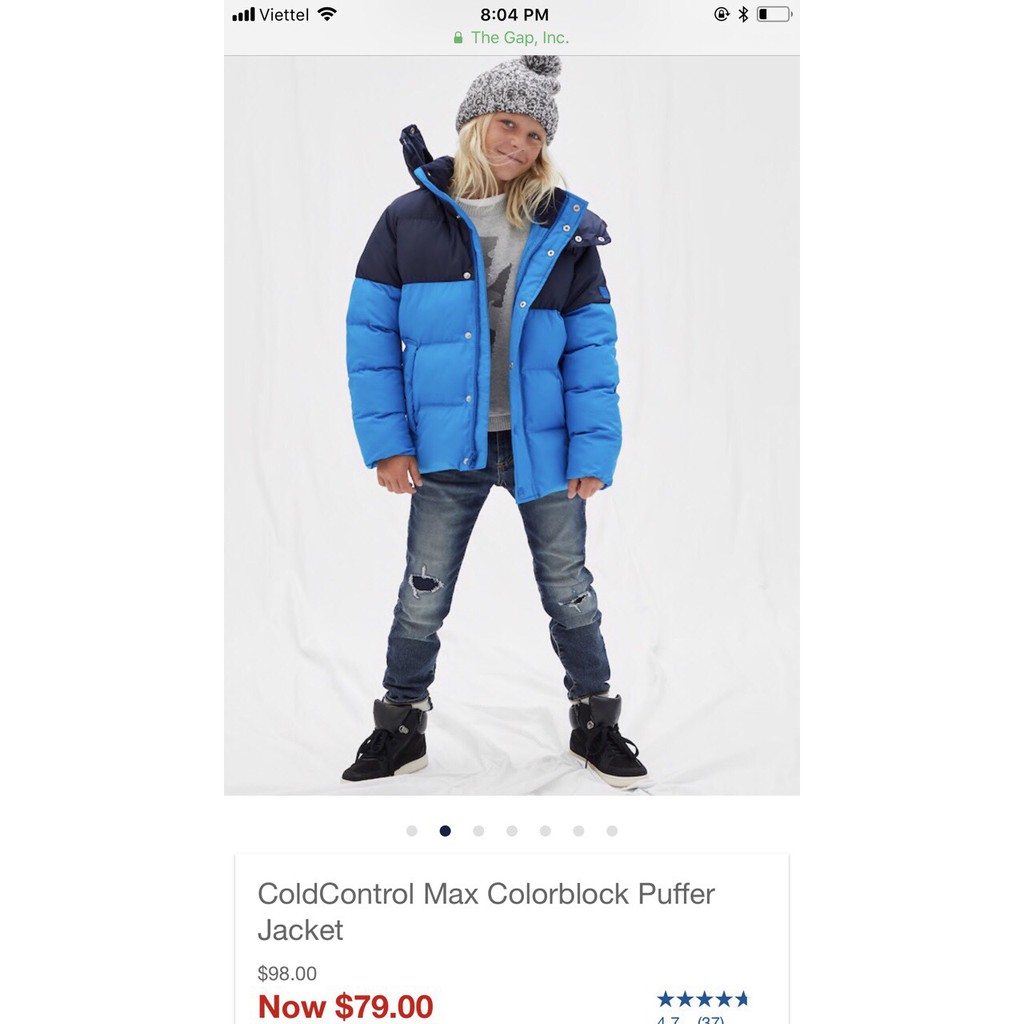
Task: Select the last image carousel dot
Action: coord(611,831)
